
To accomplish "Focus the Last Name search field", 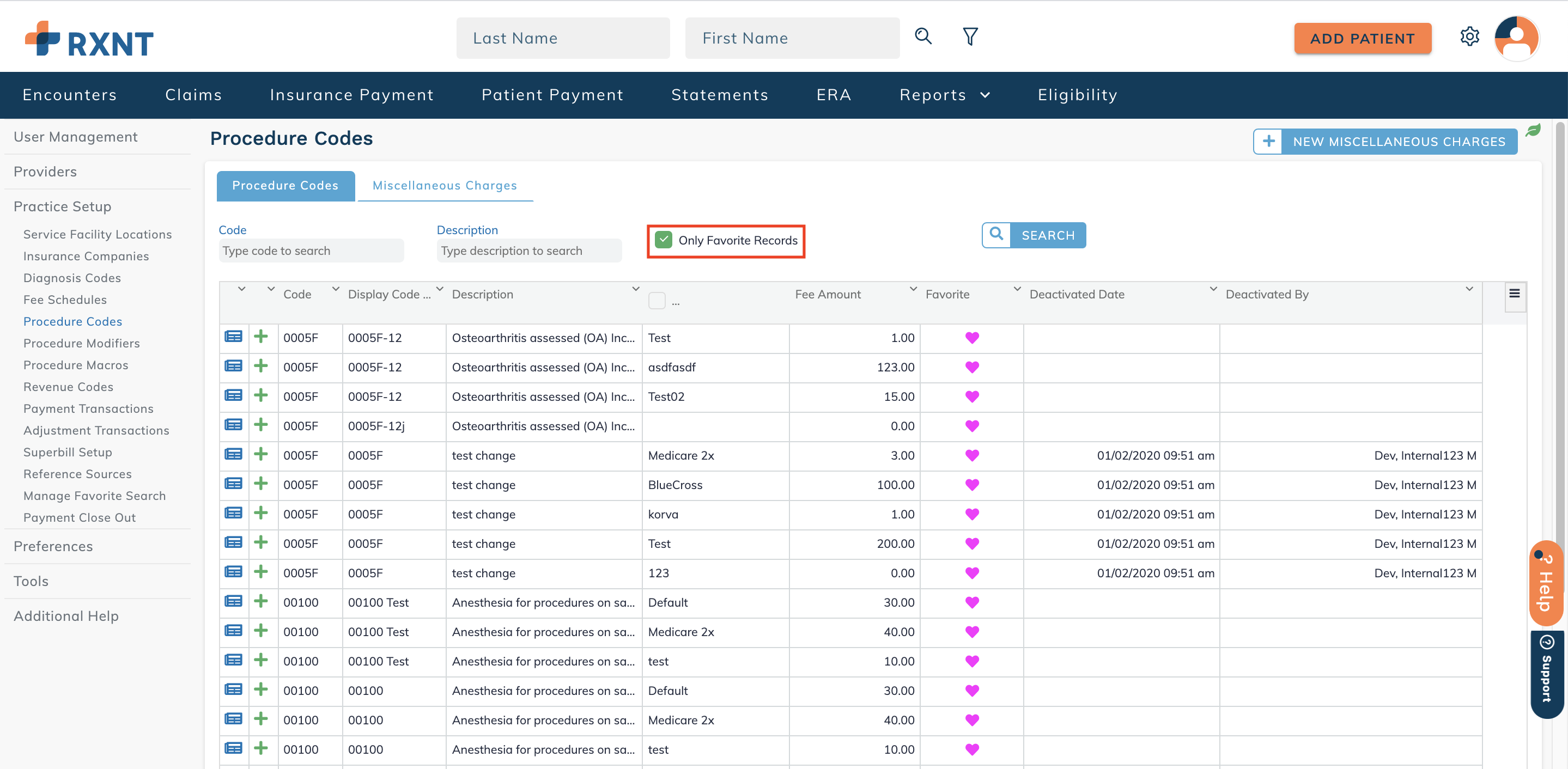I will point(563,38).
